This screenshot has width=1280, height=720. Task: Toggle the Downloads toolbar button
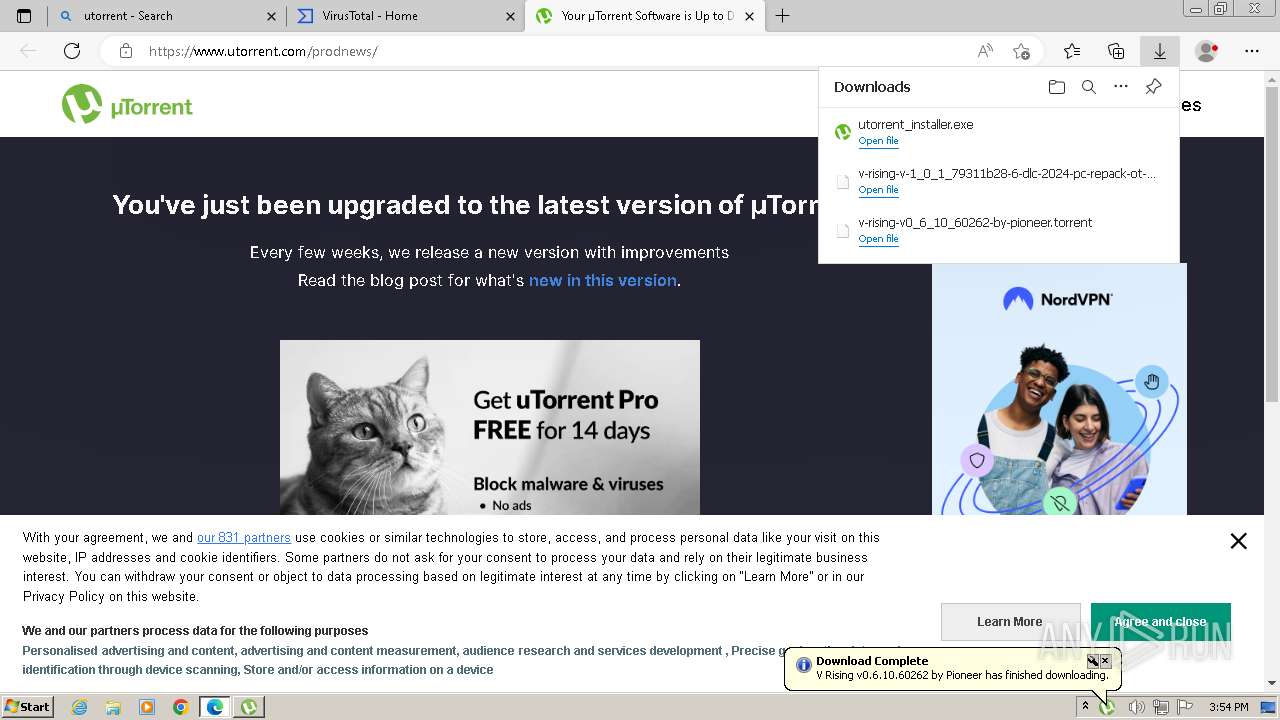tap(1160, 51)
